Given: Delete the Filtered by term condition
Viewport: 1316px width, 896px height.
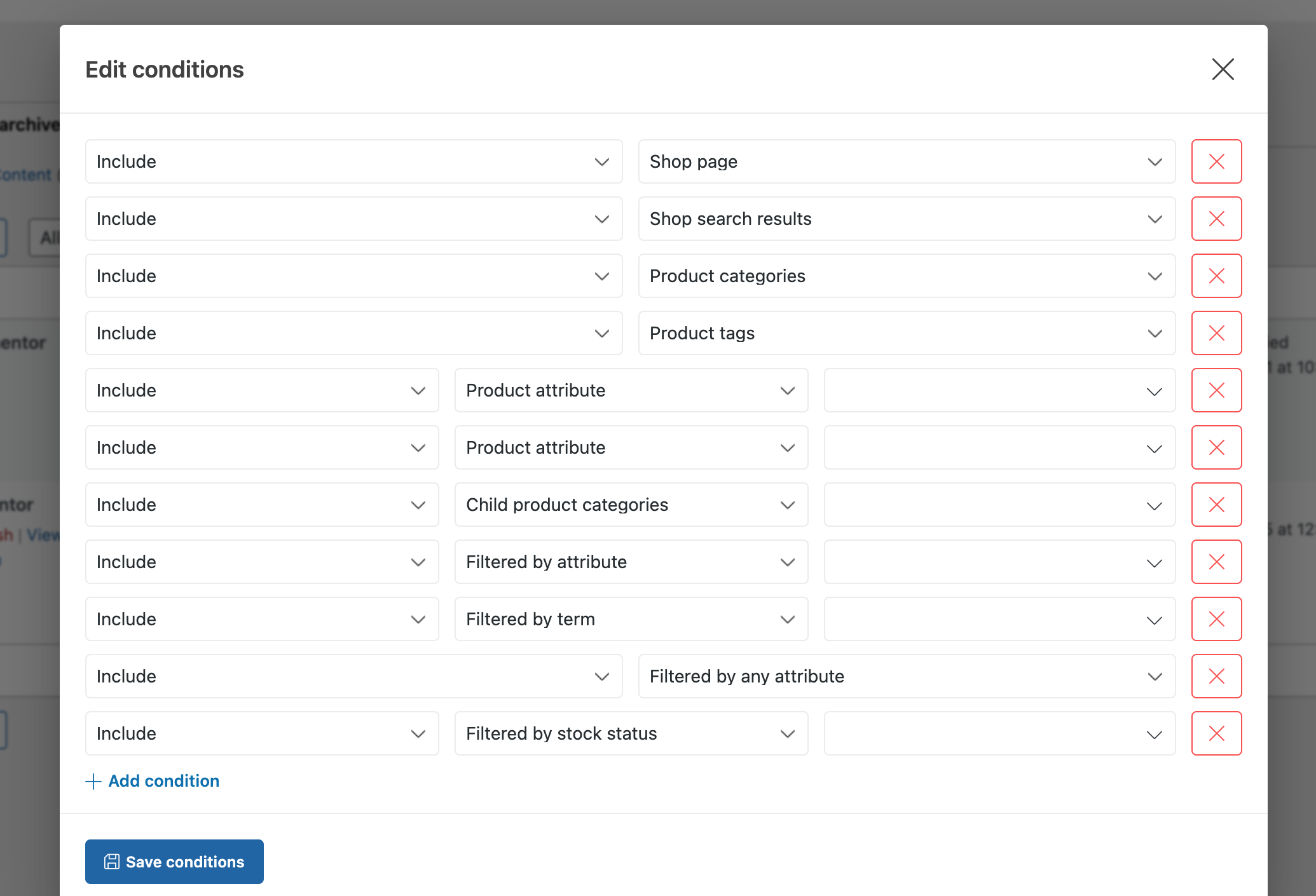Looking at the screenshot, I should point(1216,619).
